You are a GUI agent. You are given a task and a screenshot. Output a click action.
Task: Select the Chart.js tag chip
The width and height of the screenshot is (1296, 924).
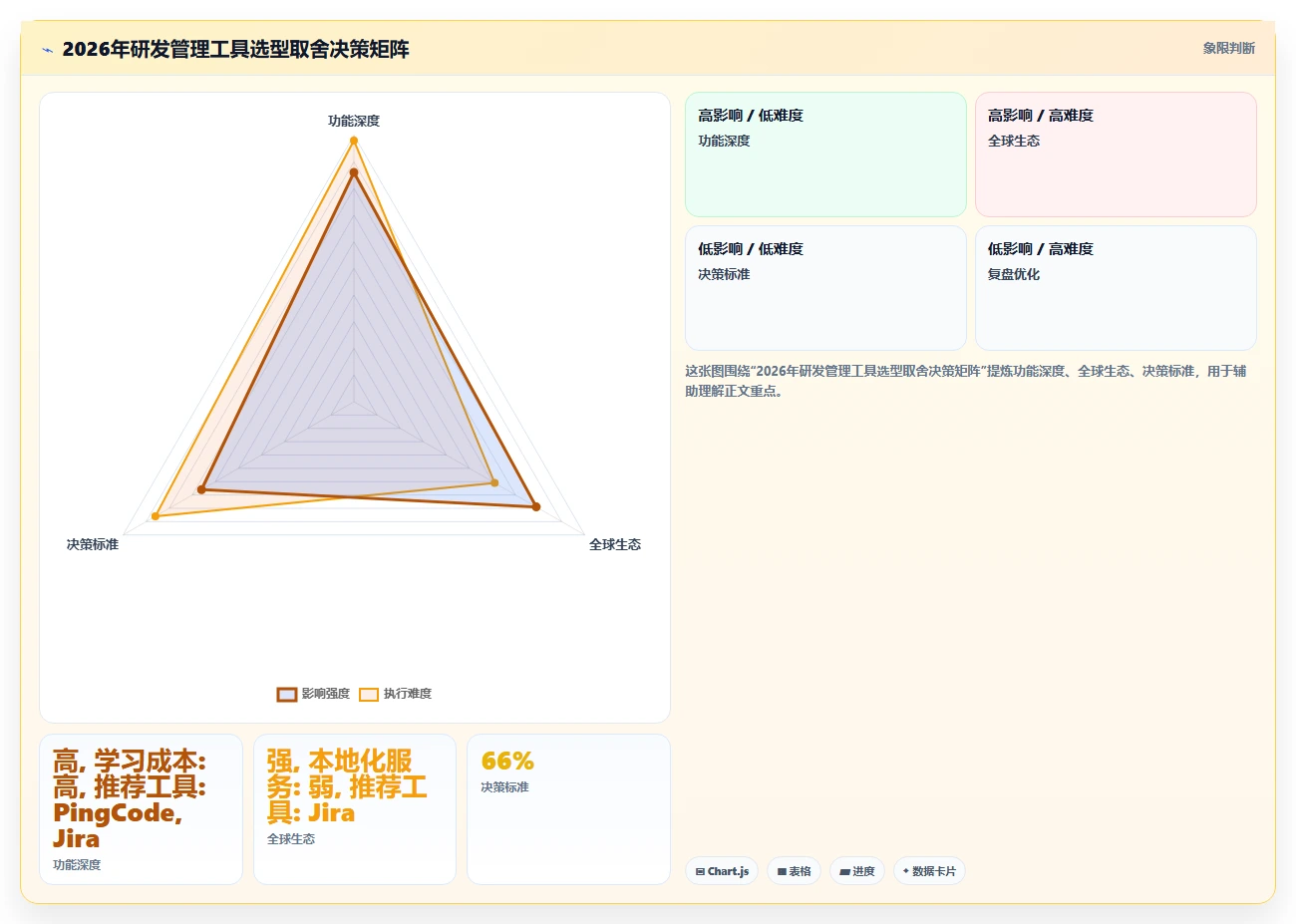[x=722, y=871]
